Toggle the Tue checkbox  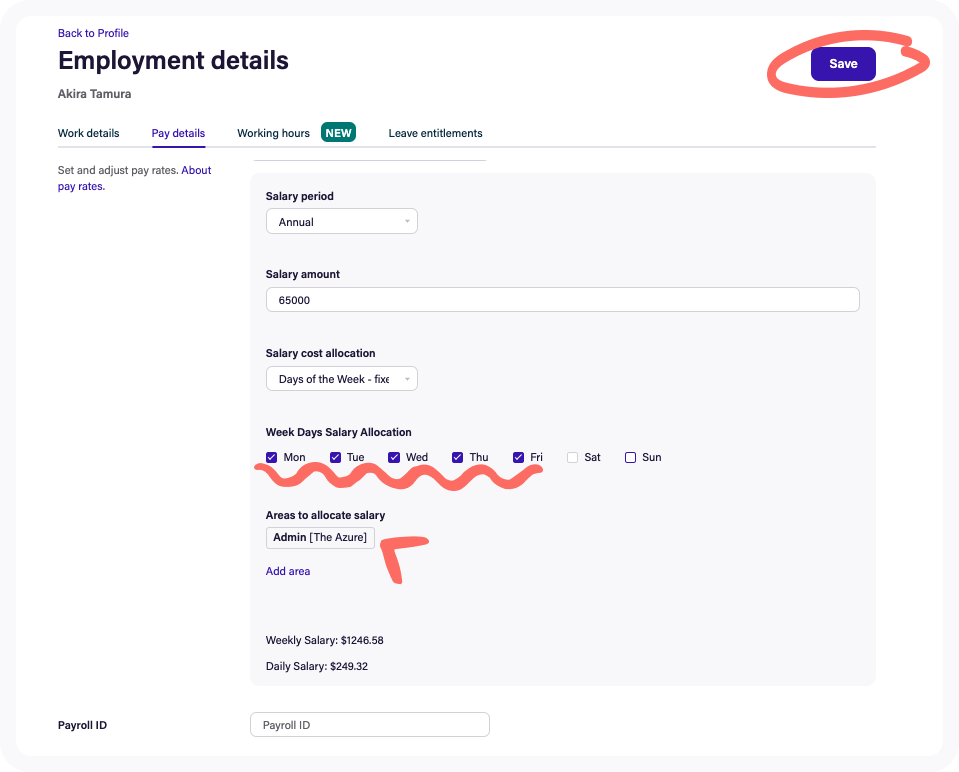(x=336, y=458)
